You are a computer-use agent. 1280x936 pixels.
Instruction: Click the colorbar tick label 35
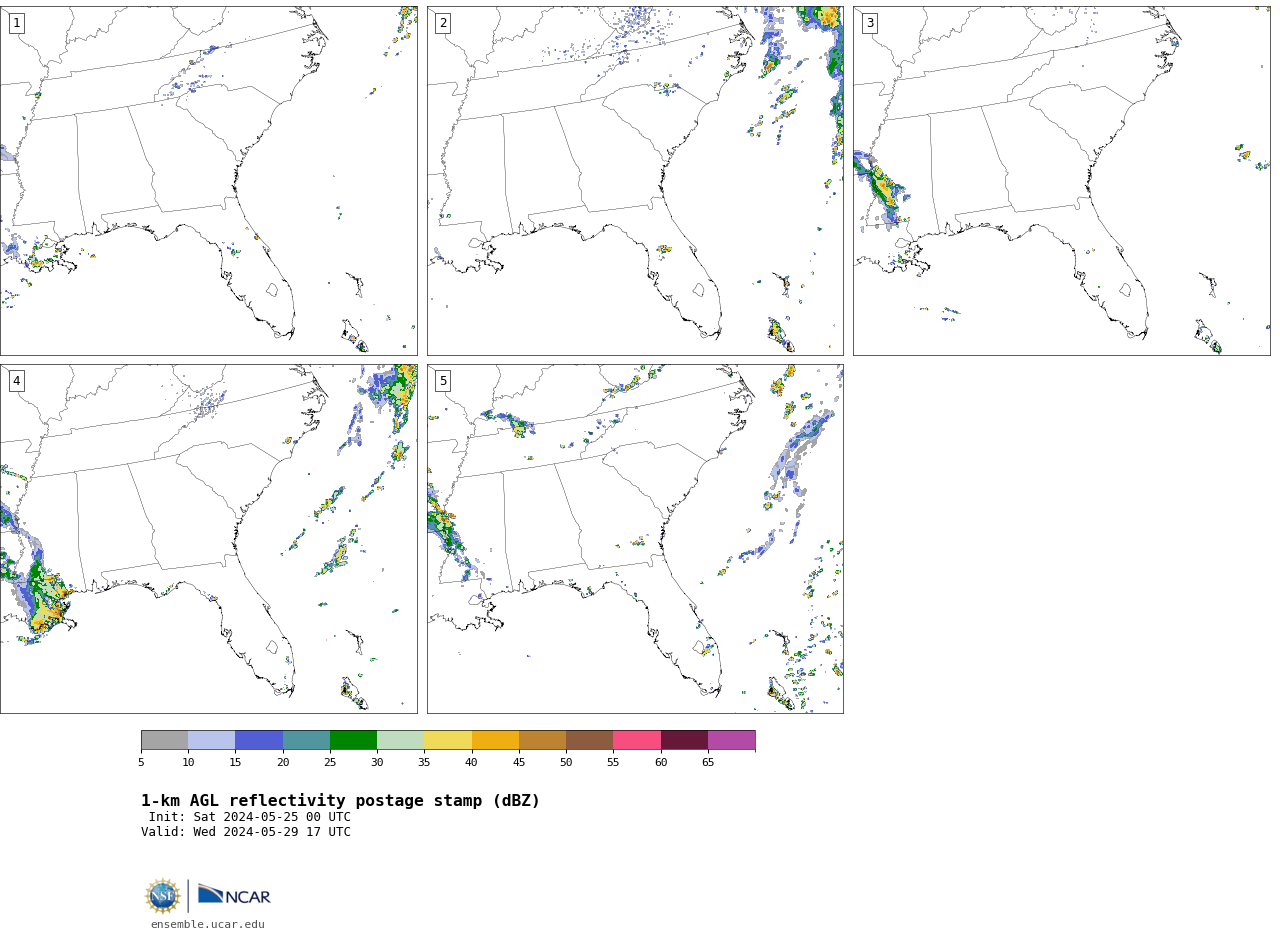pyautogui.click(x=424, y=763)
